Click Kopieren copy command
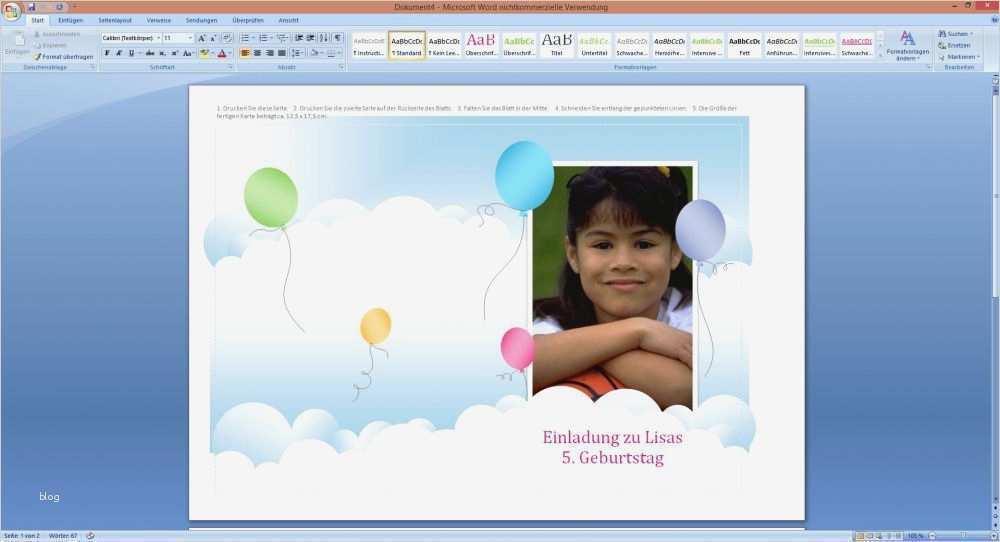The height and width of the screenshot is (542, 1000). (50, 45)
